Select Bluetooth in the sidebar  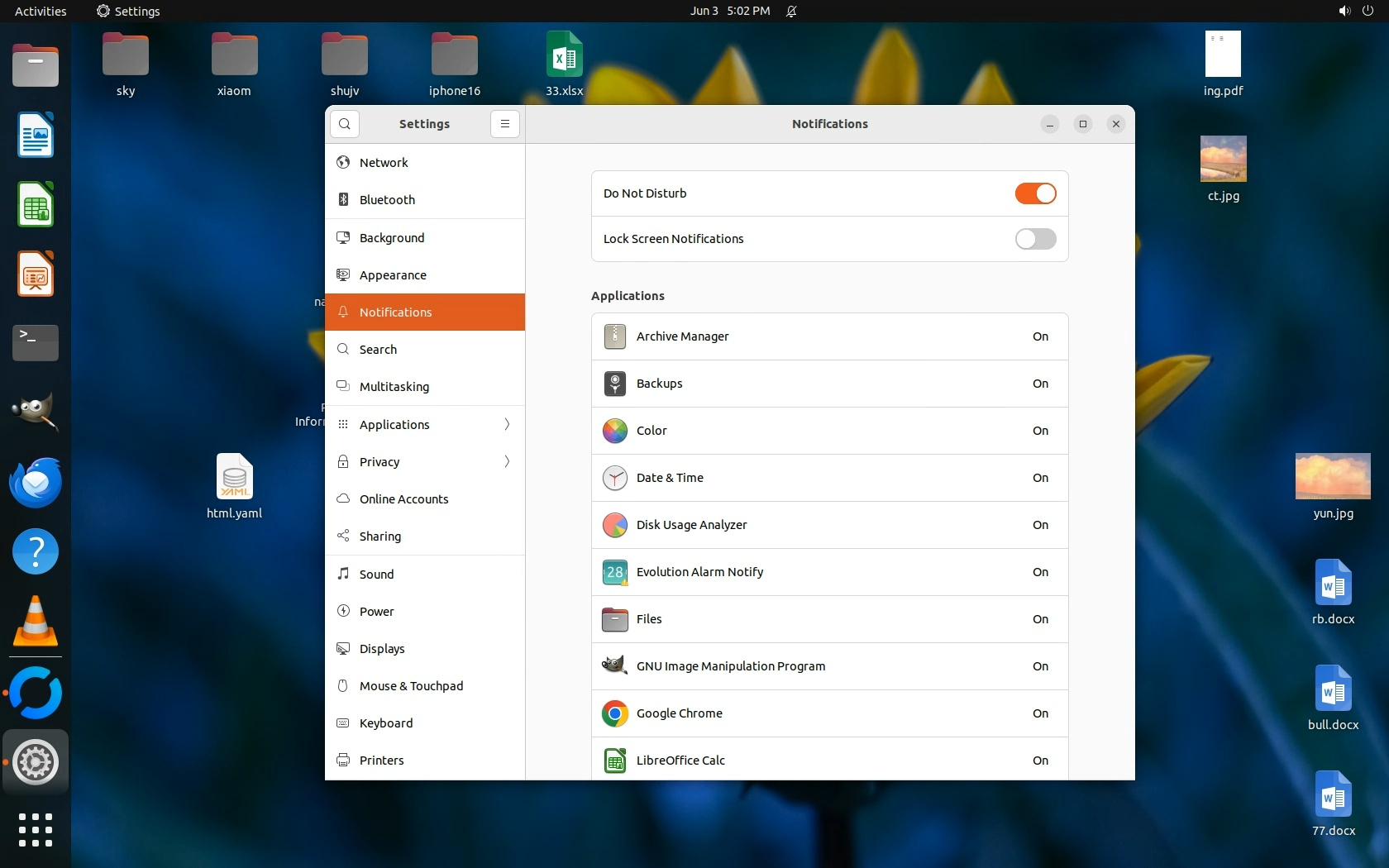pos(387,200)
